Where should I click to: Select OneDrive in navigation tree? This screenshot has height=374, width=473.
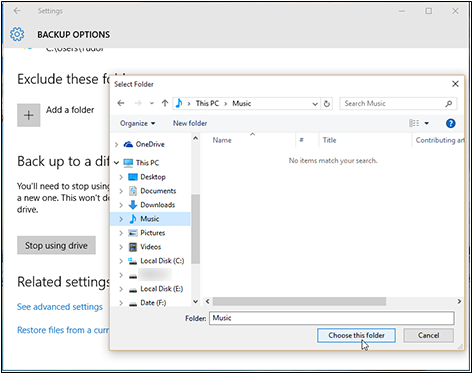point(150,144)
